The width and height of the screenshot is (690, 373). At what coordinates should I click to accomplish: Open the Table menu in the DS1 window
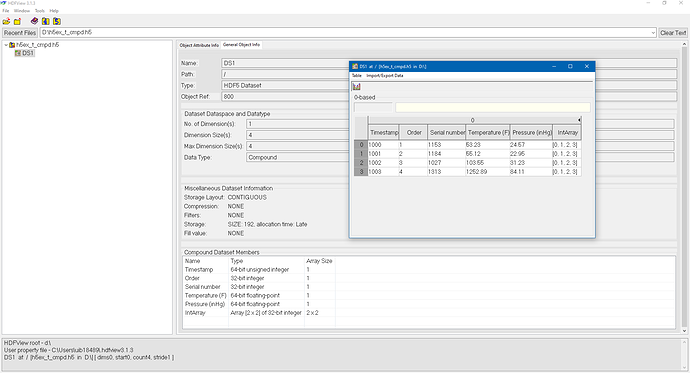click(356, 76)
